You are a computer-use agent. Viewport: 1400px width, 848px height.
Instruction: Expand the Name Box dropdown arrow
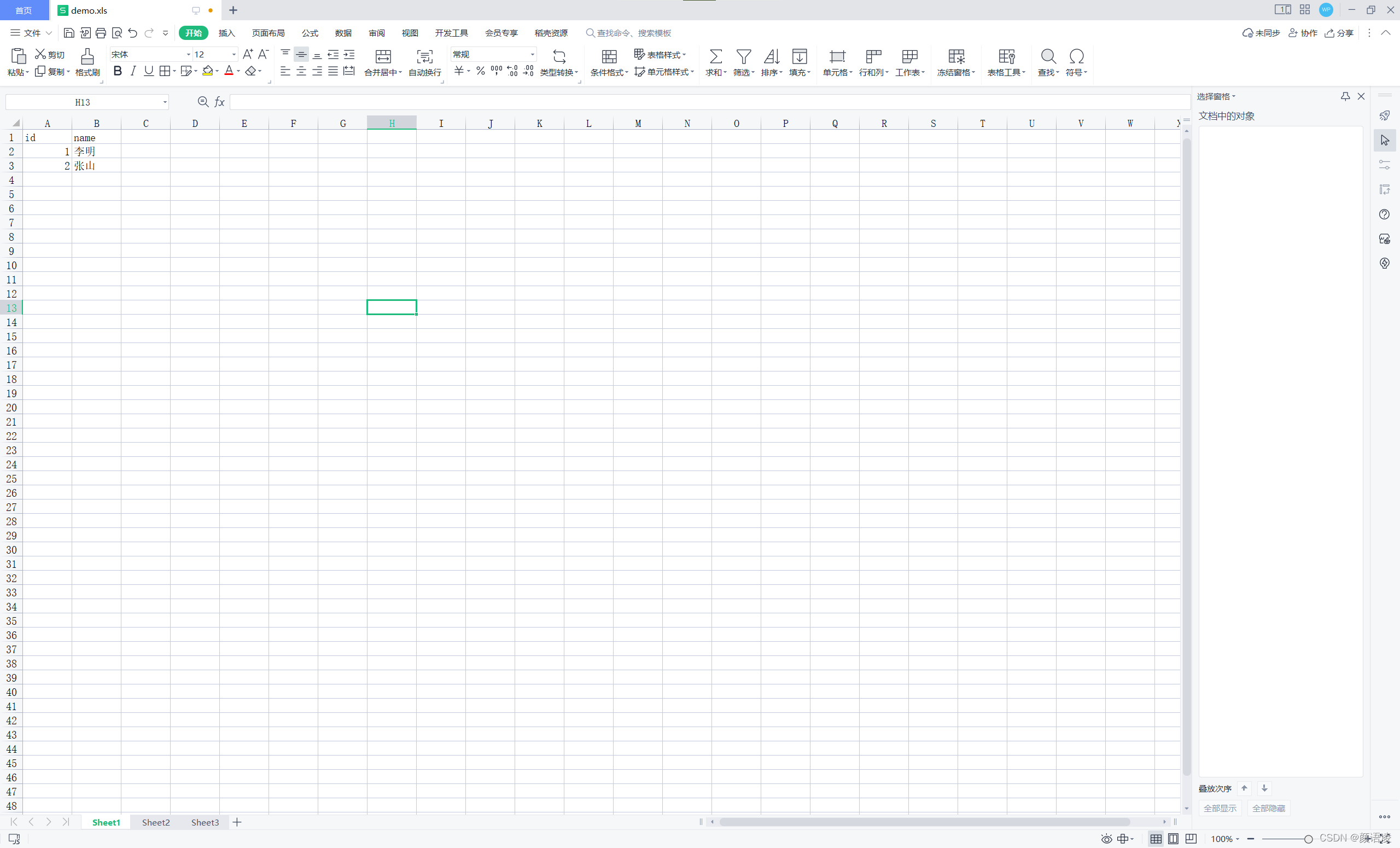coord(165,102)
